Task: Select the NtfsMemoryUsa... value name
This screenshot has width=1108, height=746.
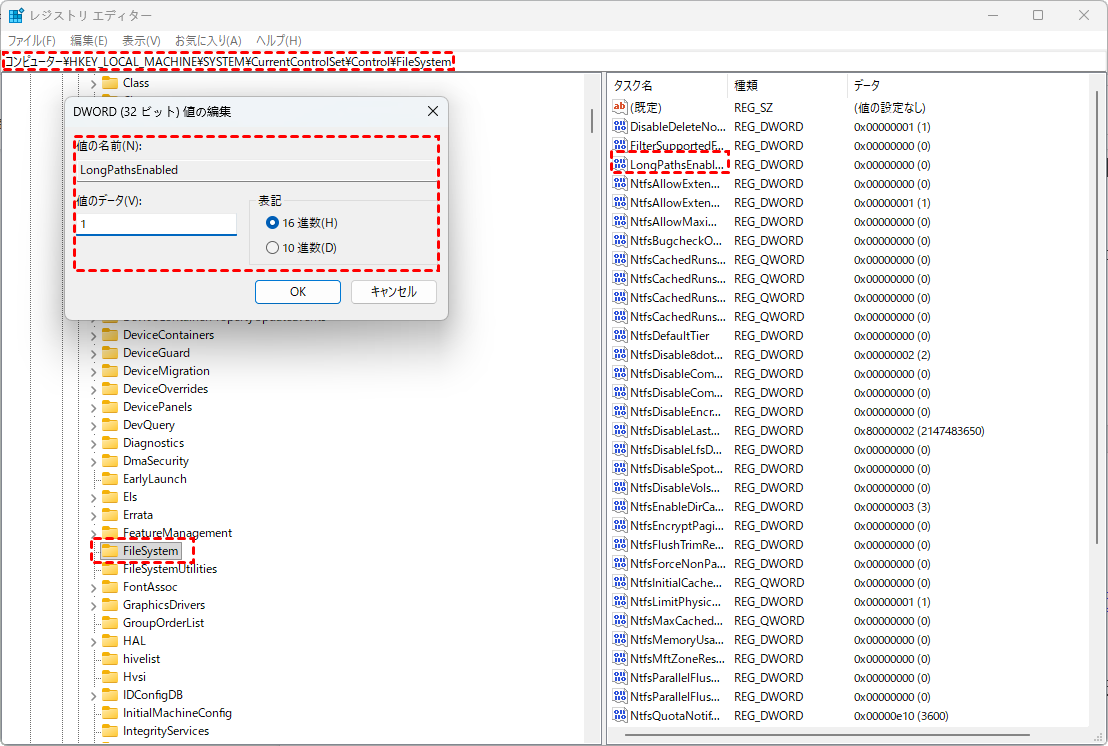Action: 677,639
